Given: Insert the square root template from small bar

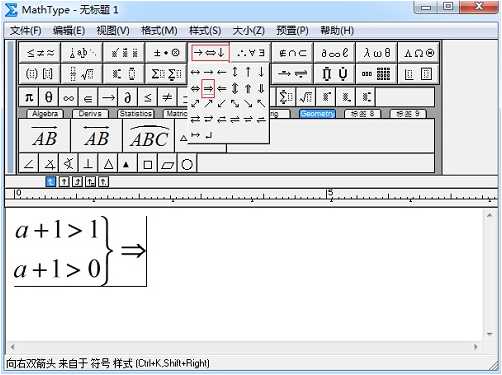Looking at the screenshot, I should coord(306,97).
